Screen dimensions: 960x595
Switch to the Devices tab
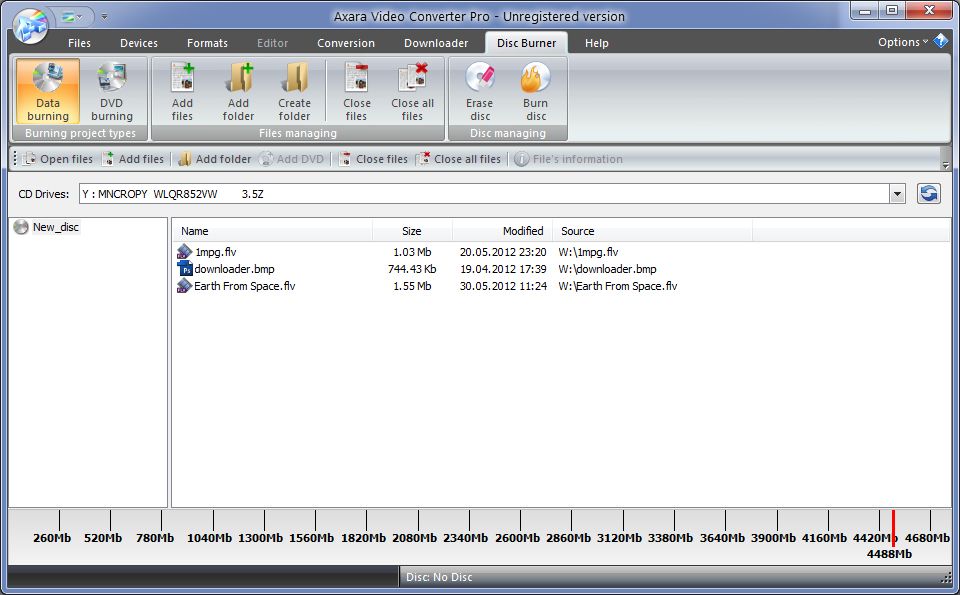tap(139, 43)
